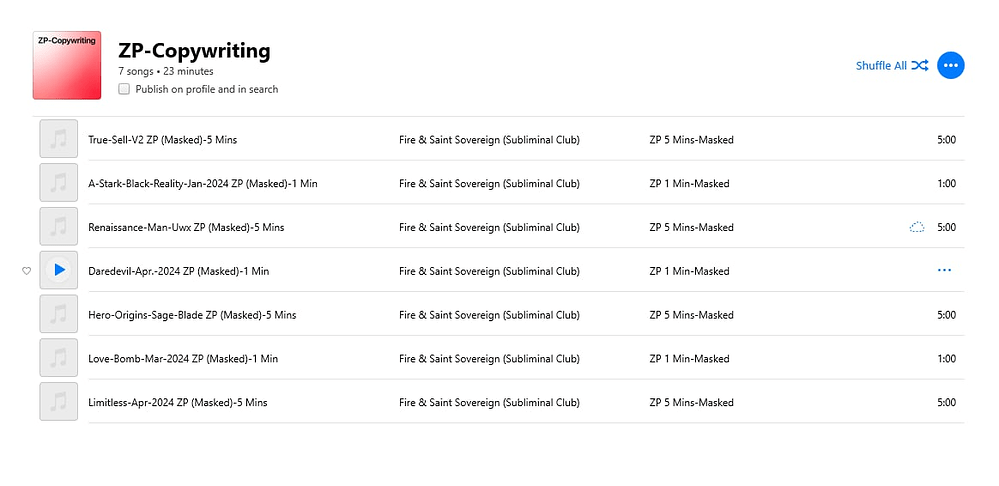Select the Shuffle All link
Viewport: 999px width, 486px height.
tap(881, 66)
